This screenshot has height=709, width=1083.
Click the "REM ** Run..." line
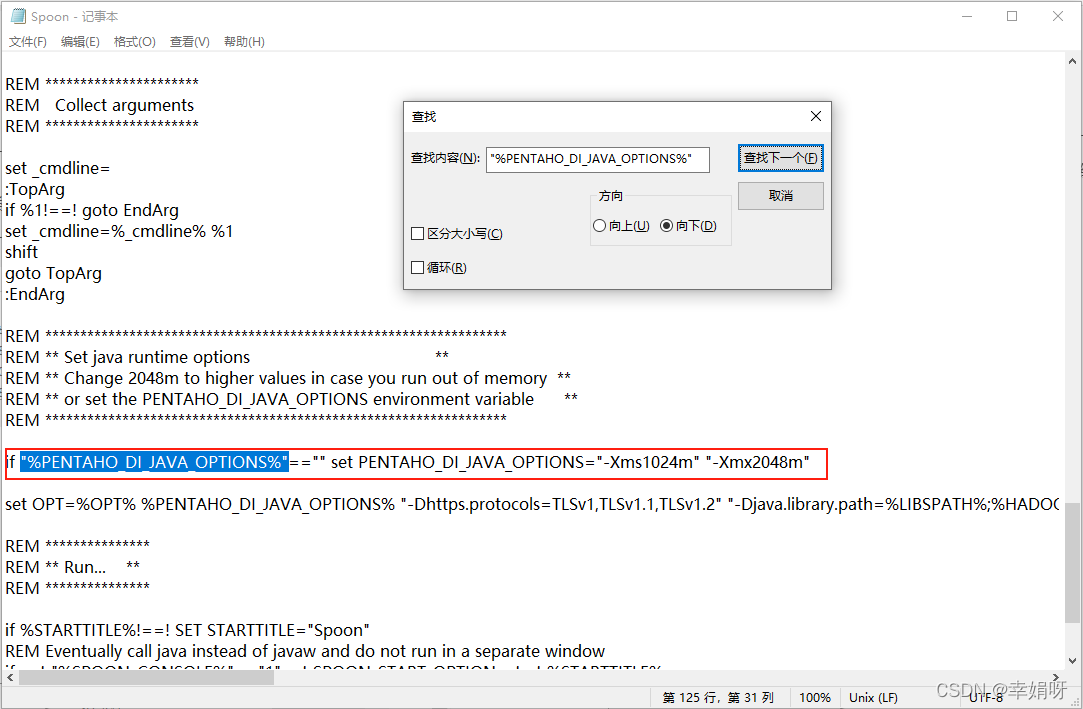pyautogui.click(x=73, y=567)
